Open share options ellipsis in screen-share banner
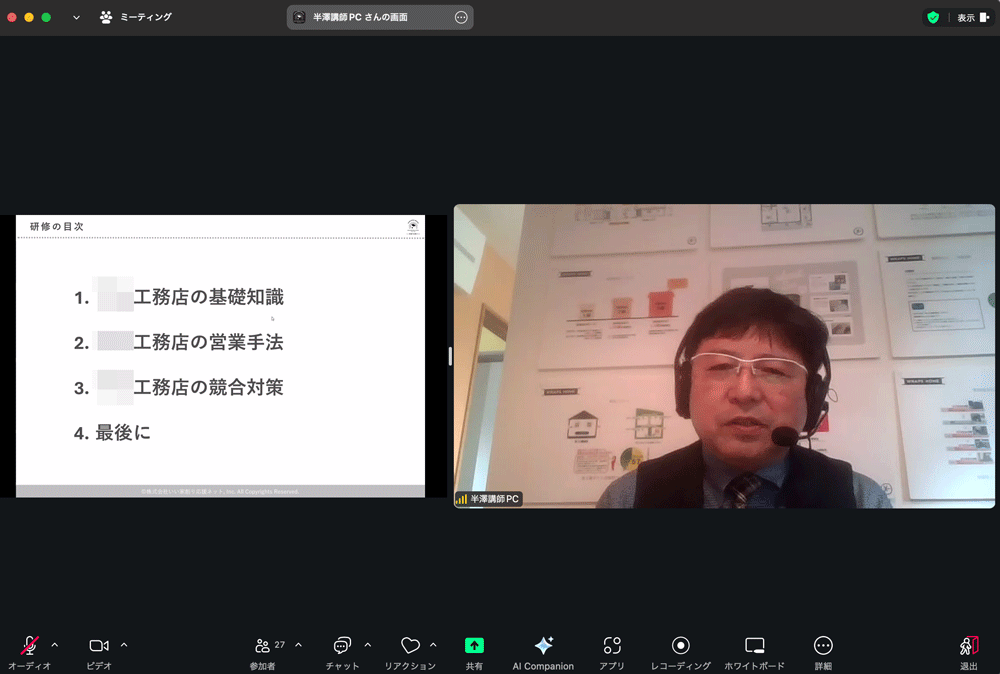 point(461,17)
